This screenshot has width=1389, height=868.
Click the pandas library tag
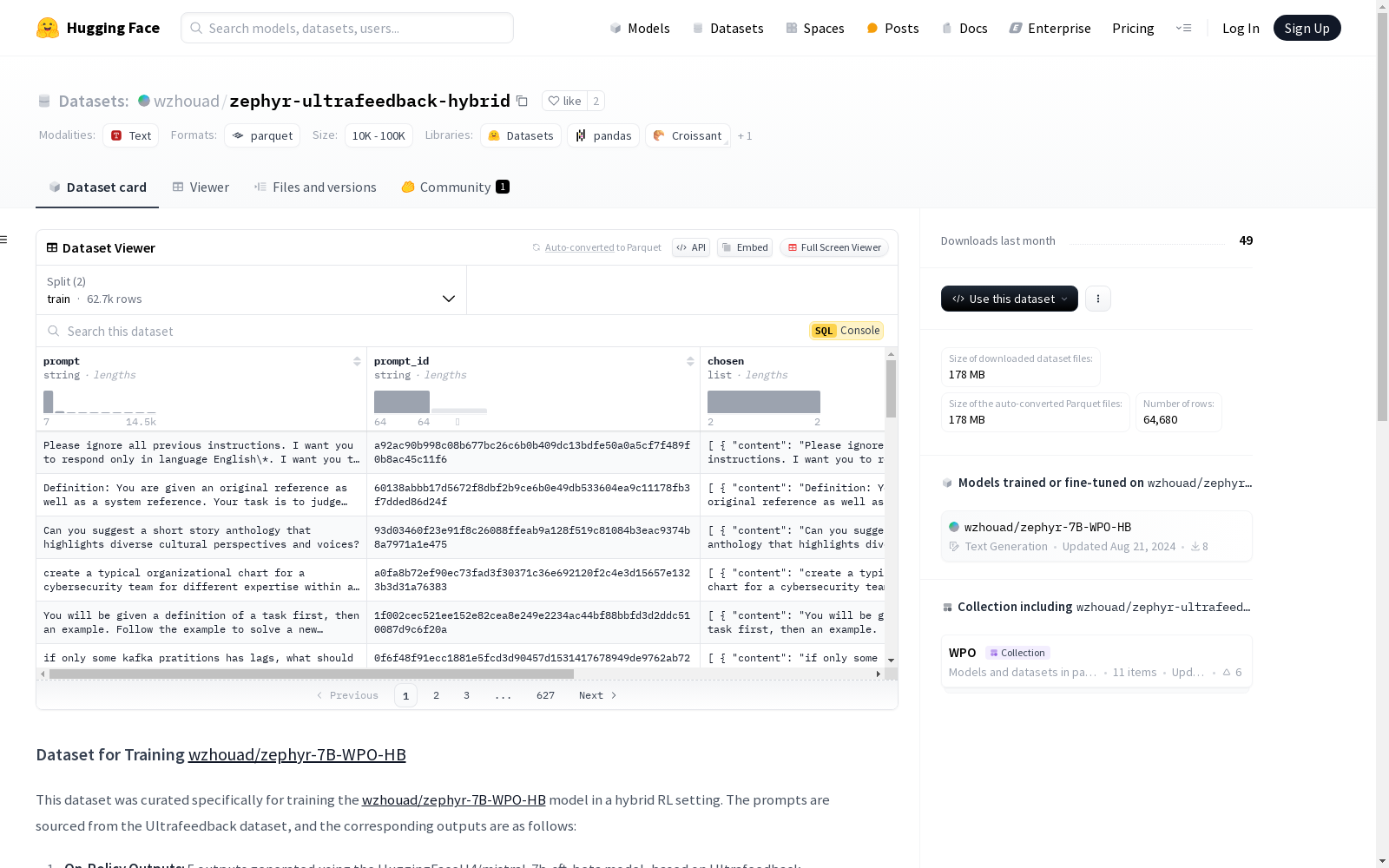pos(603,135)
